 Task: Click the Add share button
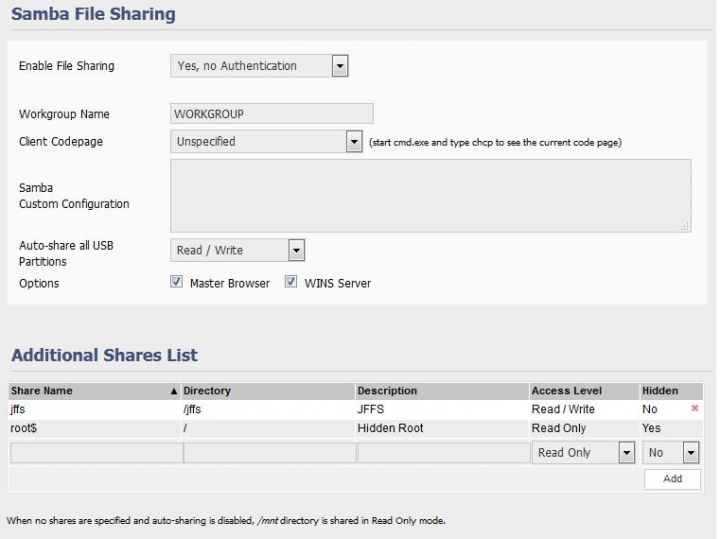pyautogui.click(x=672, y=479)
